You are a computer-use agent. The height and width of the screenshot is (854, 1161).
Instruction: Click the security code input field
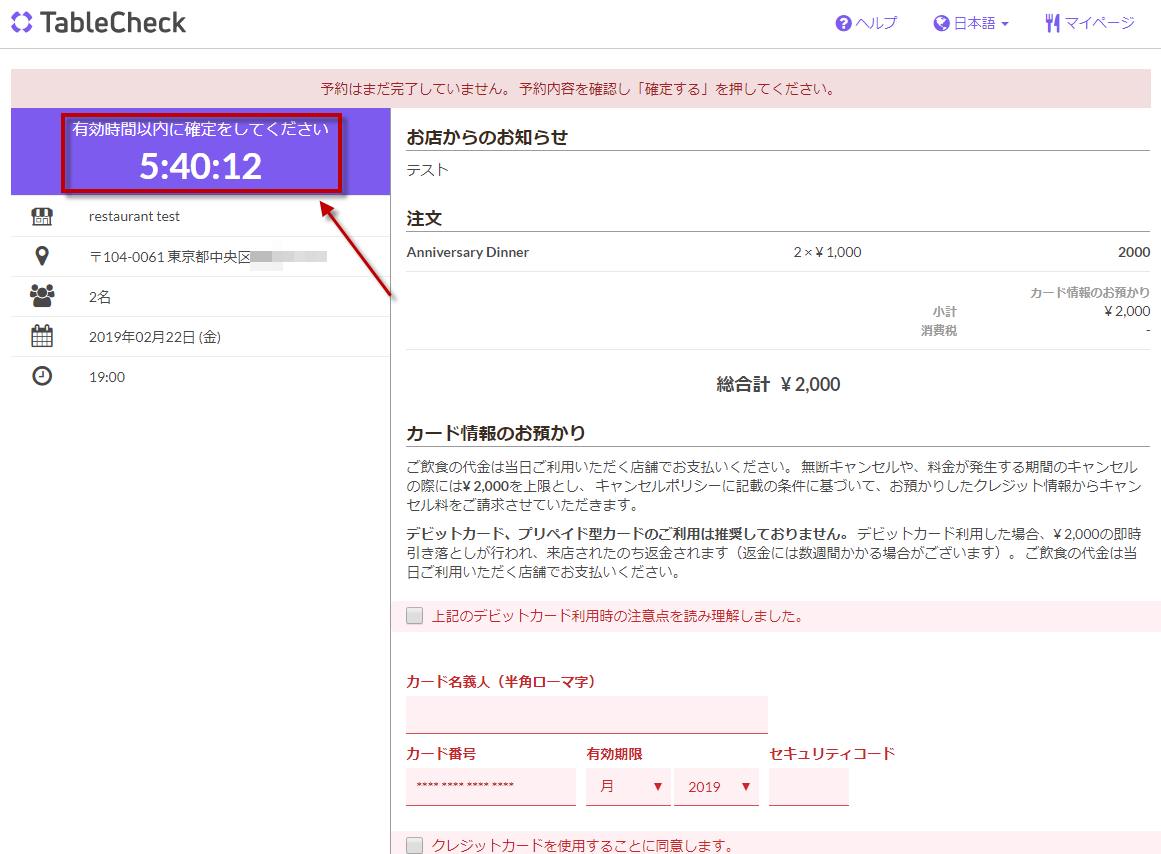click(x=808, y=787)
